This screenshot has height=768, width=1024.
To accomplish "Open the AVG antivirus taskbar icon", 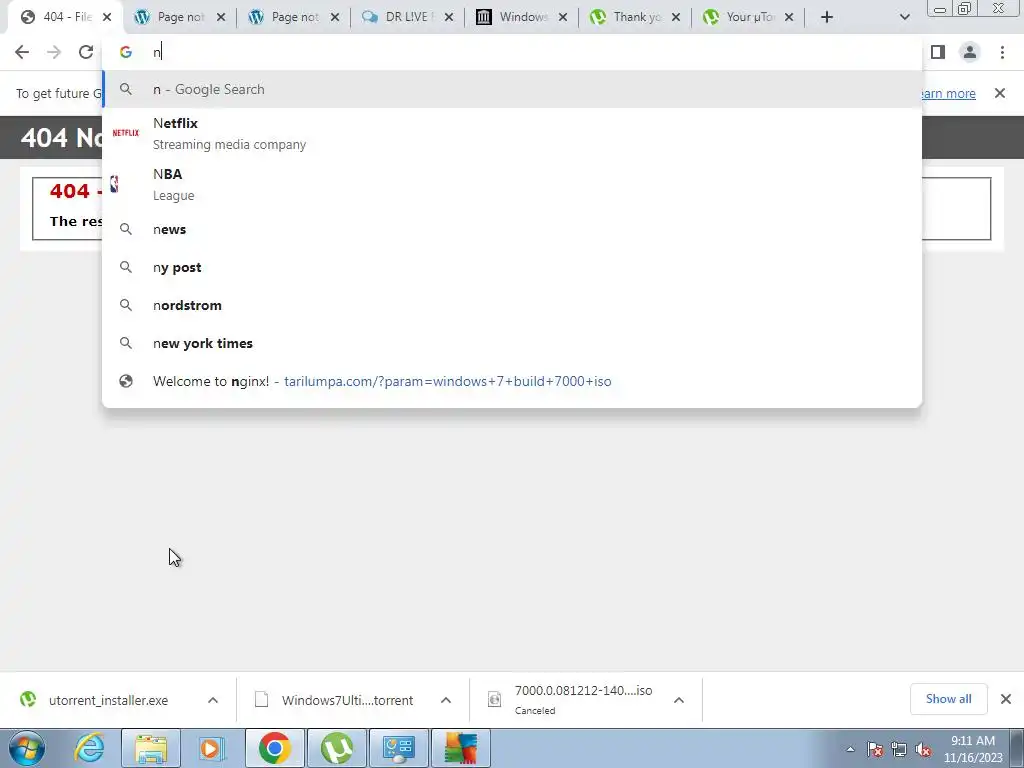I will pos(461,748).
